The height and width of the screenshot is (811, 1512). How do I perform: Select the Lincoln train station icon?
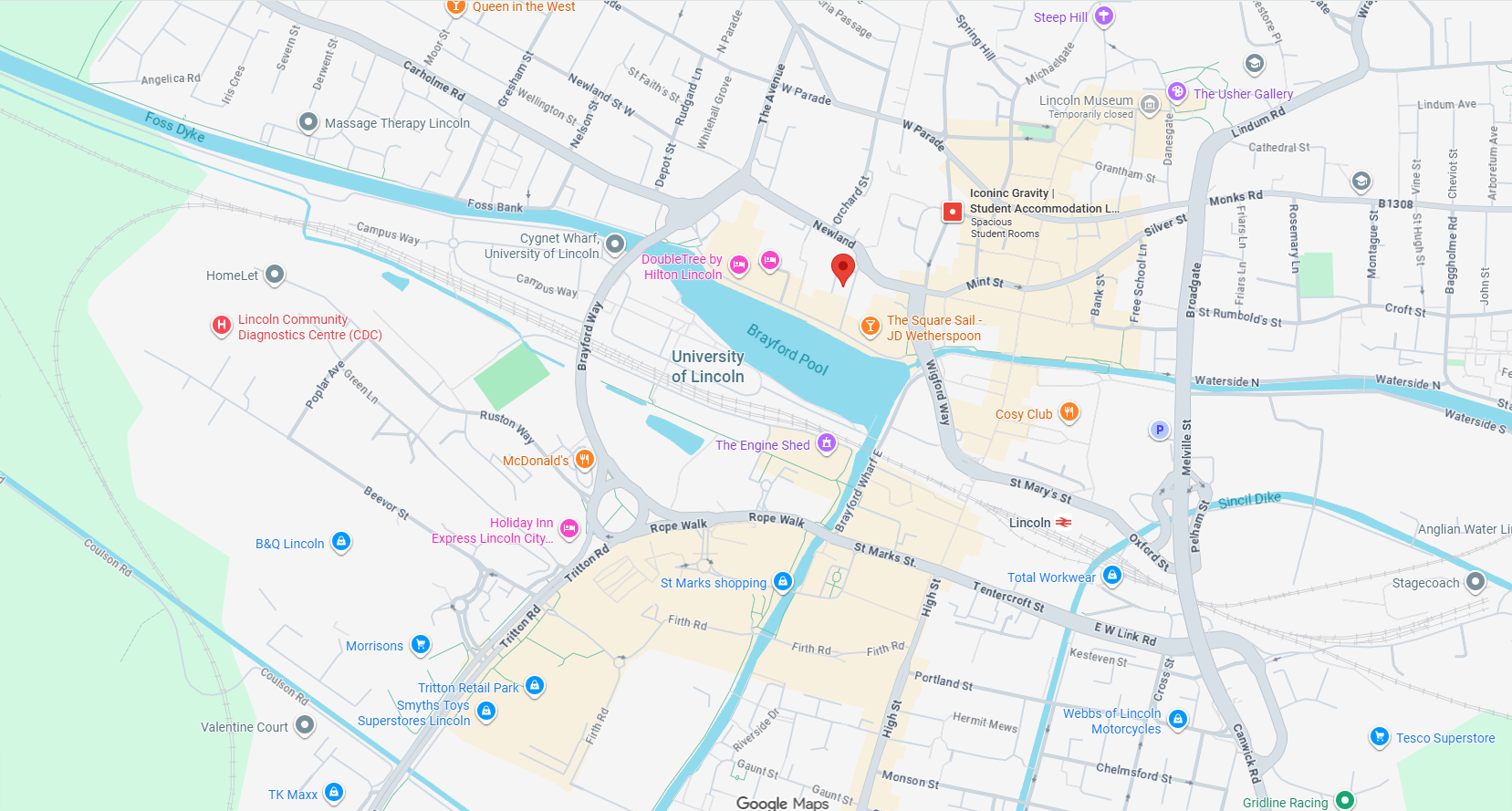point(1064,523)
